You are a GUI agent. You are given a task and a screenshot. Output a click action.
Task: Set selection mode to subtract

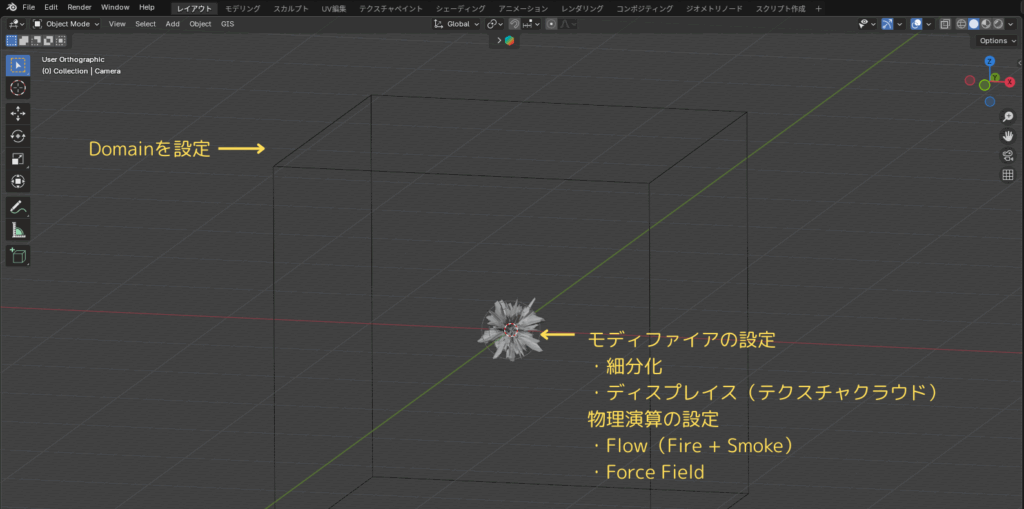tap(36, 41)
